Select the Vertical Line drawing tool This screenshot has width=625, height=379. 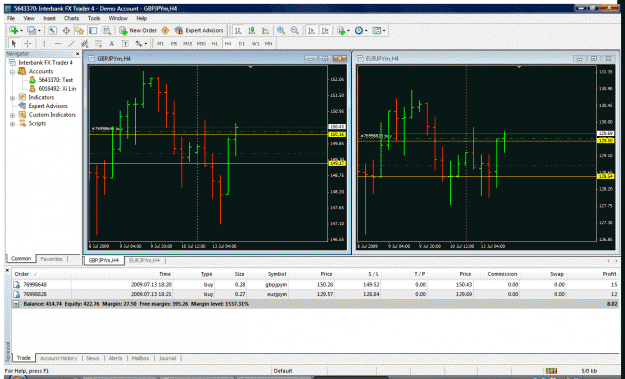pos(44,43)
